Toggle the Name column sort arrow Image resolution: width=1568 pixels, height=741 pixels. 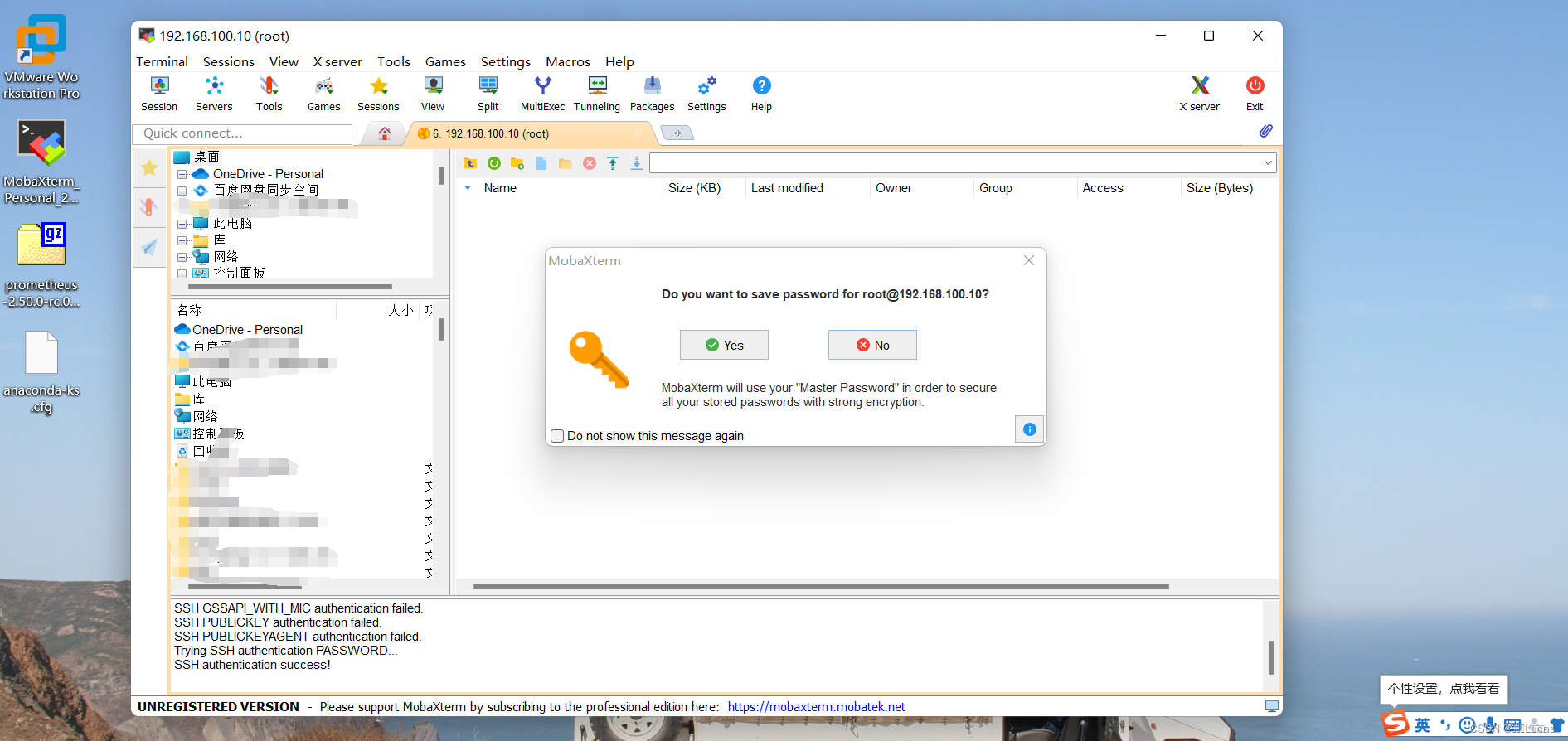coord(468,188)
